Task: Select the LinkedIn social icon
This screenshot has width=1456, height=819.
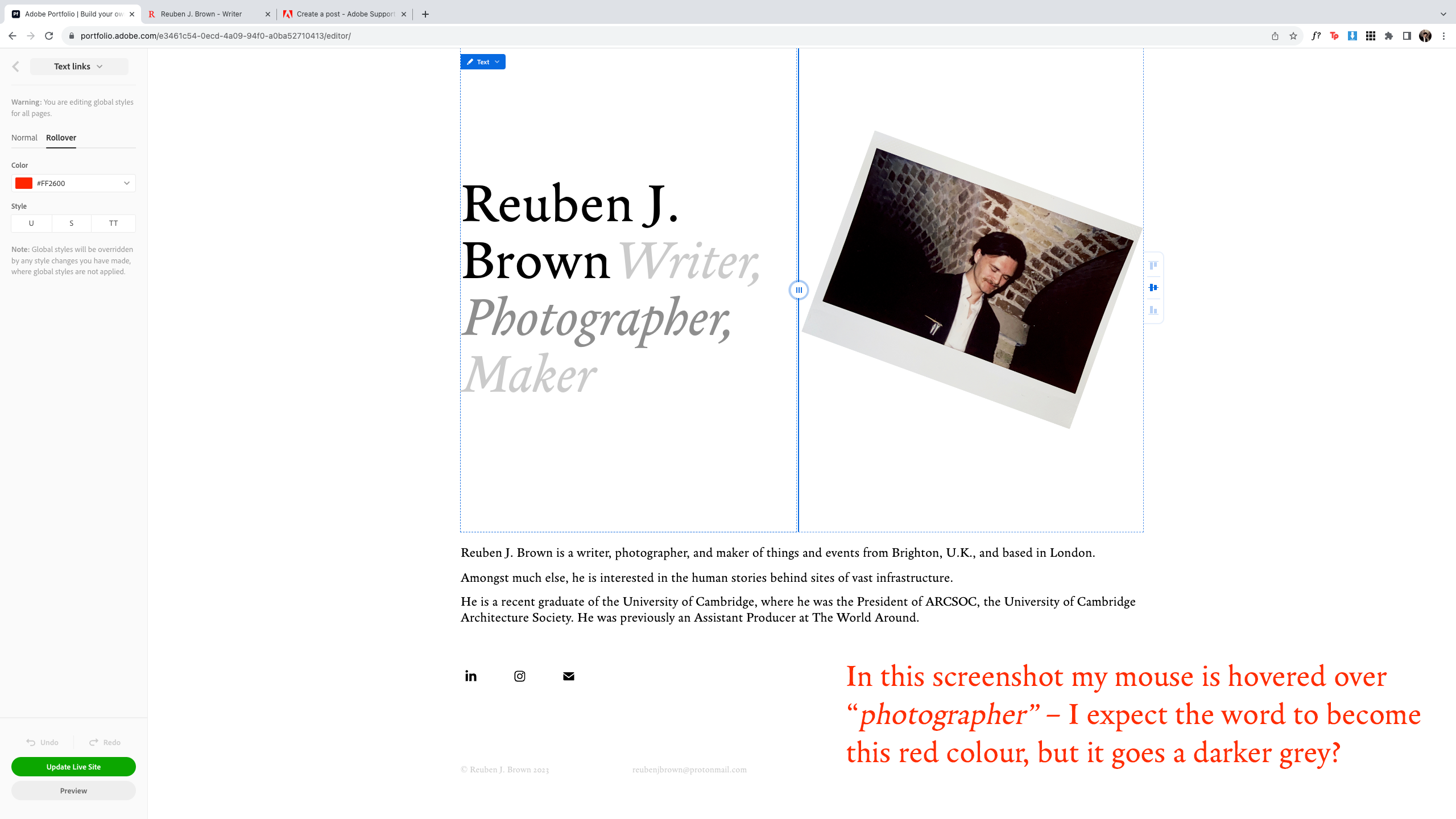Action: tap(470, 676)
